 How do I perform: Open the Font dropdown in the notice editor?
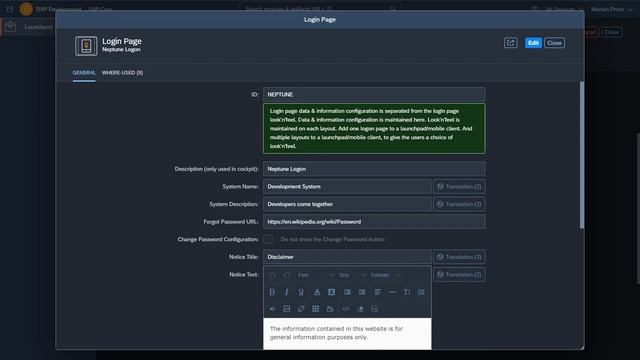click(315, 275)
